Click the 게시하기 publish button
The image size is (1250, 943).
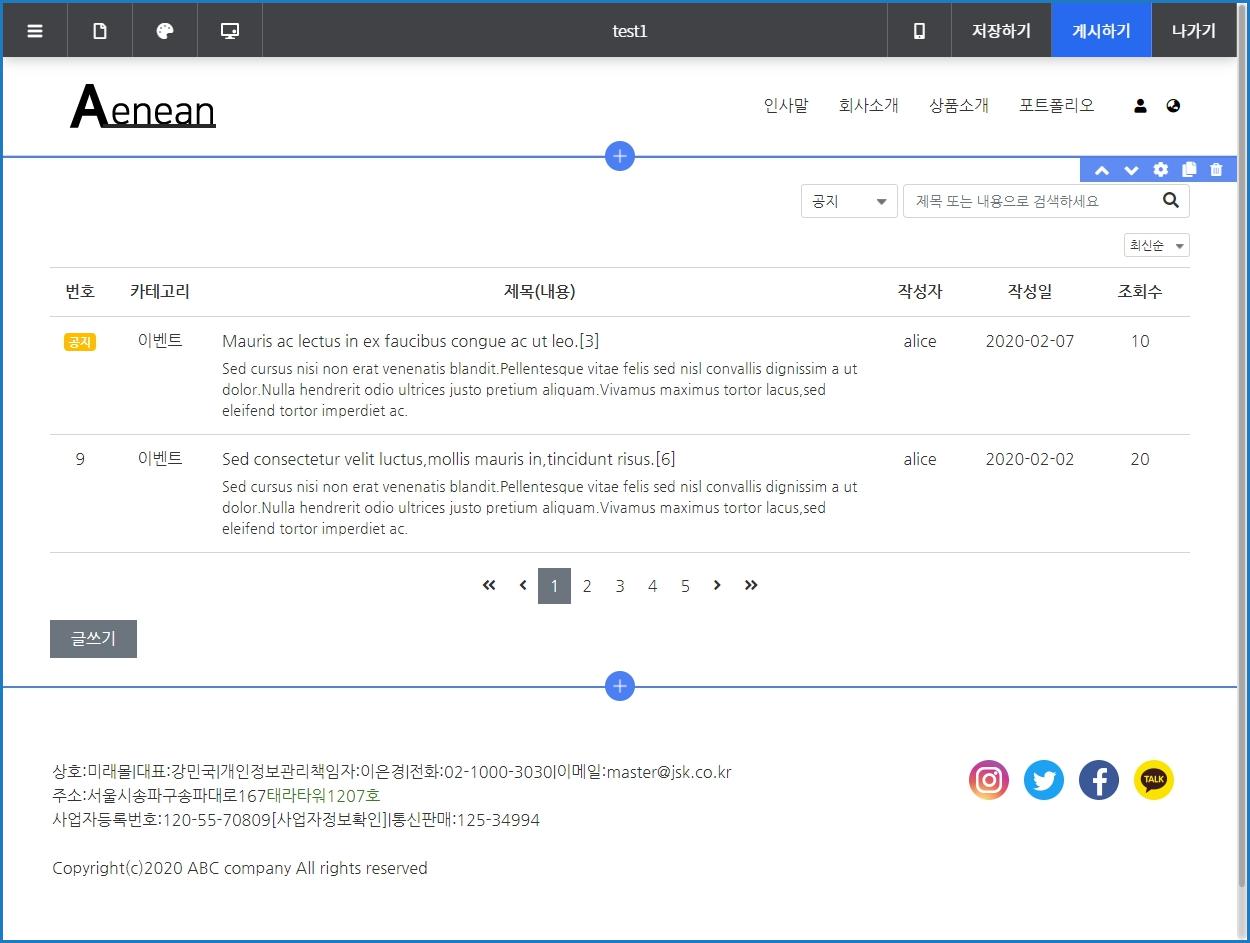coord(1101,31)
